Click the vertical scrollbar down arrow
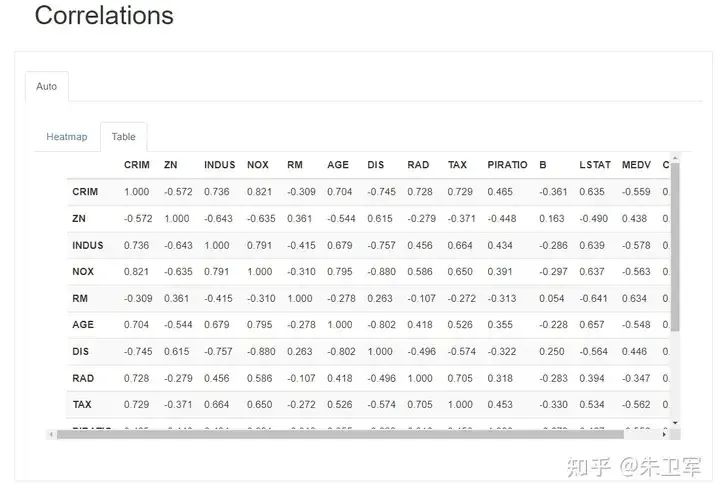The width and height of the screenshot is (720, 497). (675, 423)
